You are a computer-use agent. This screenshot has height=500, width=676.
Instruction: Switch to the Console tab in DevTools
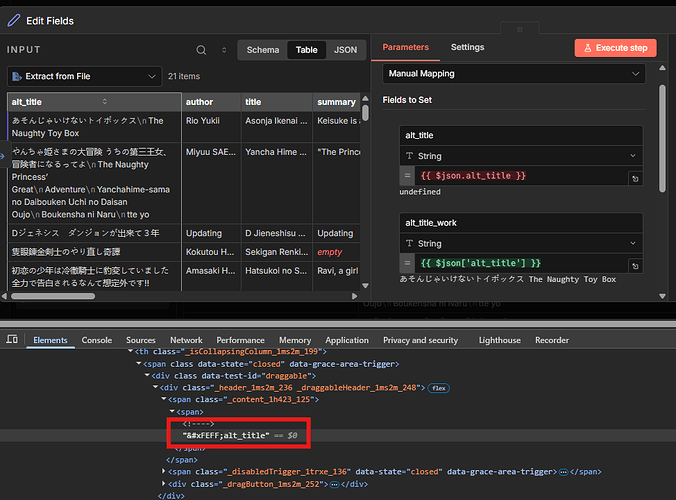click(x=97, y=340)
